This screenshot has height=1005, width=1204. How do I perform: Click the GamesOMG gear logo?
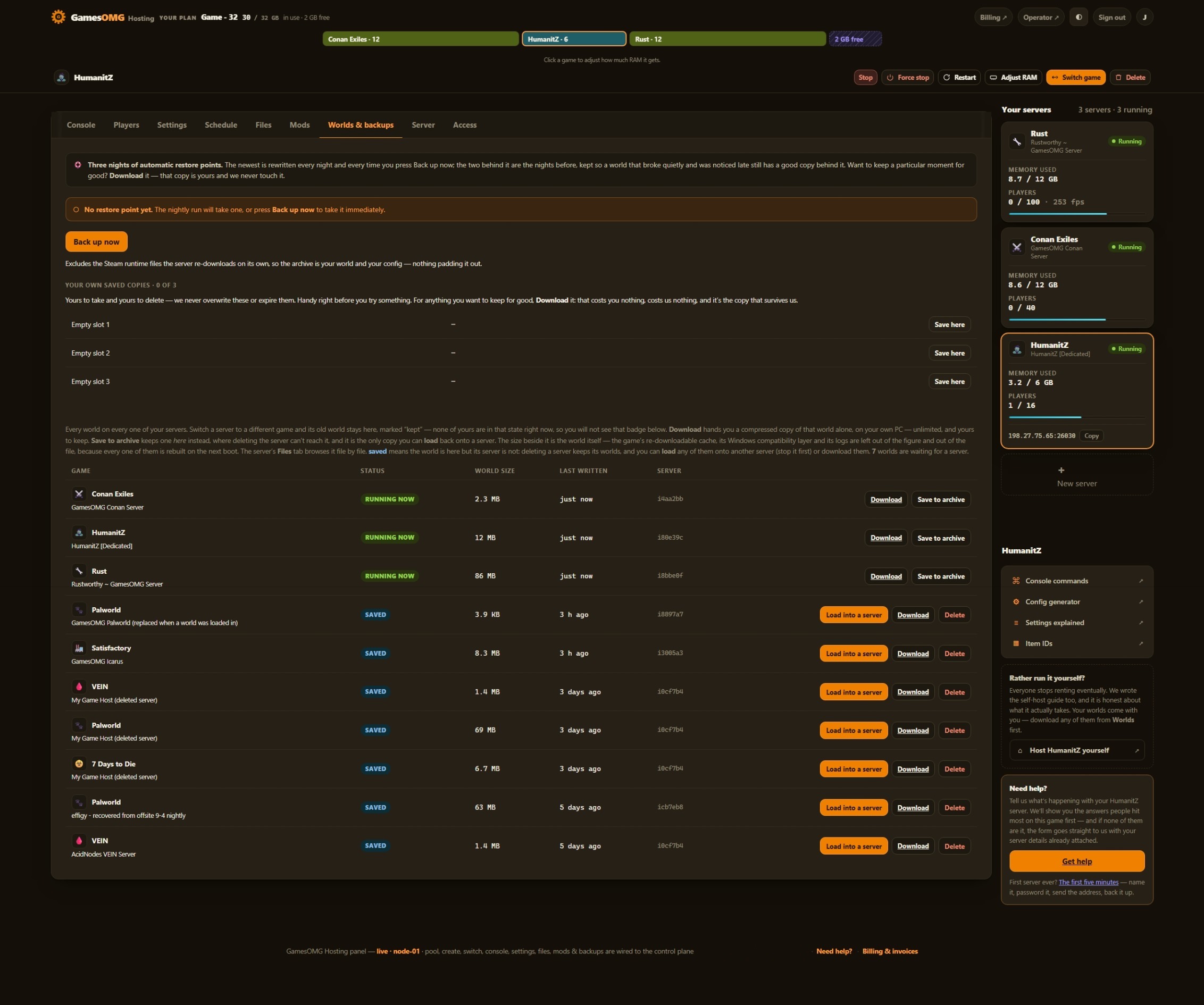pos(58,16)
